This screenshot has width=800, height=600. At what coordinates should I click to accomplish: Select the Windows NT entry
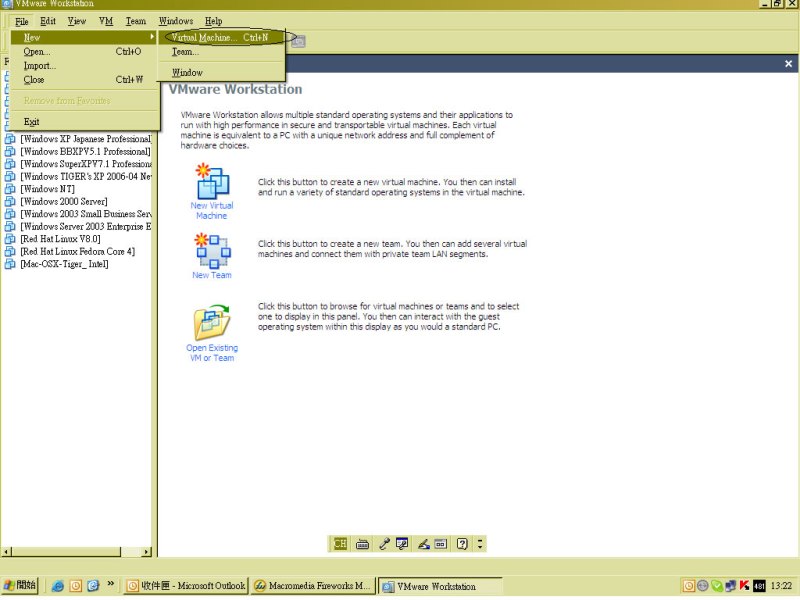point(47,189)
